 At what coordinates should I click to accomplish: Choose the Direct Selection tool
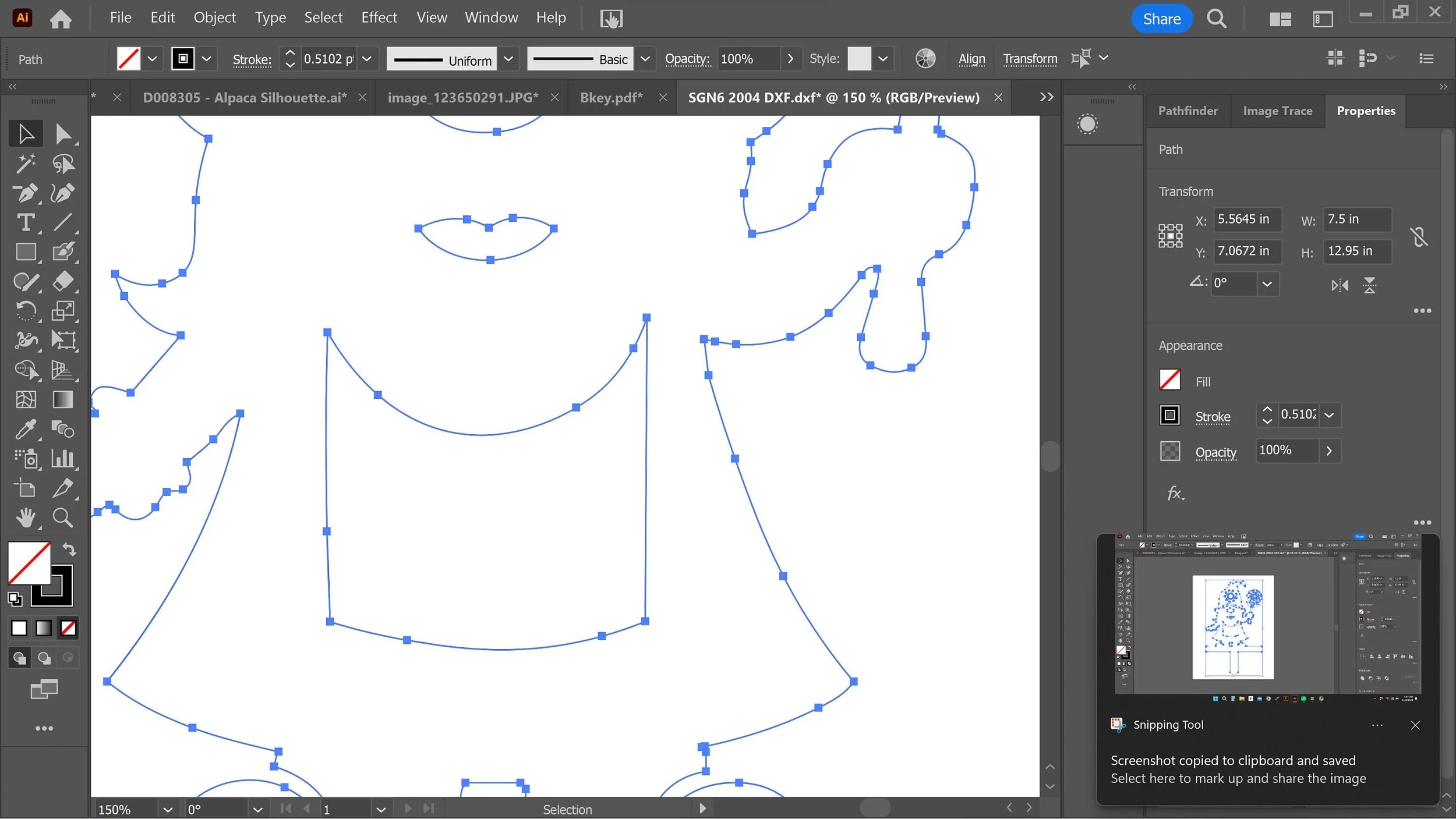click(62, 134)
